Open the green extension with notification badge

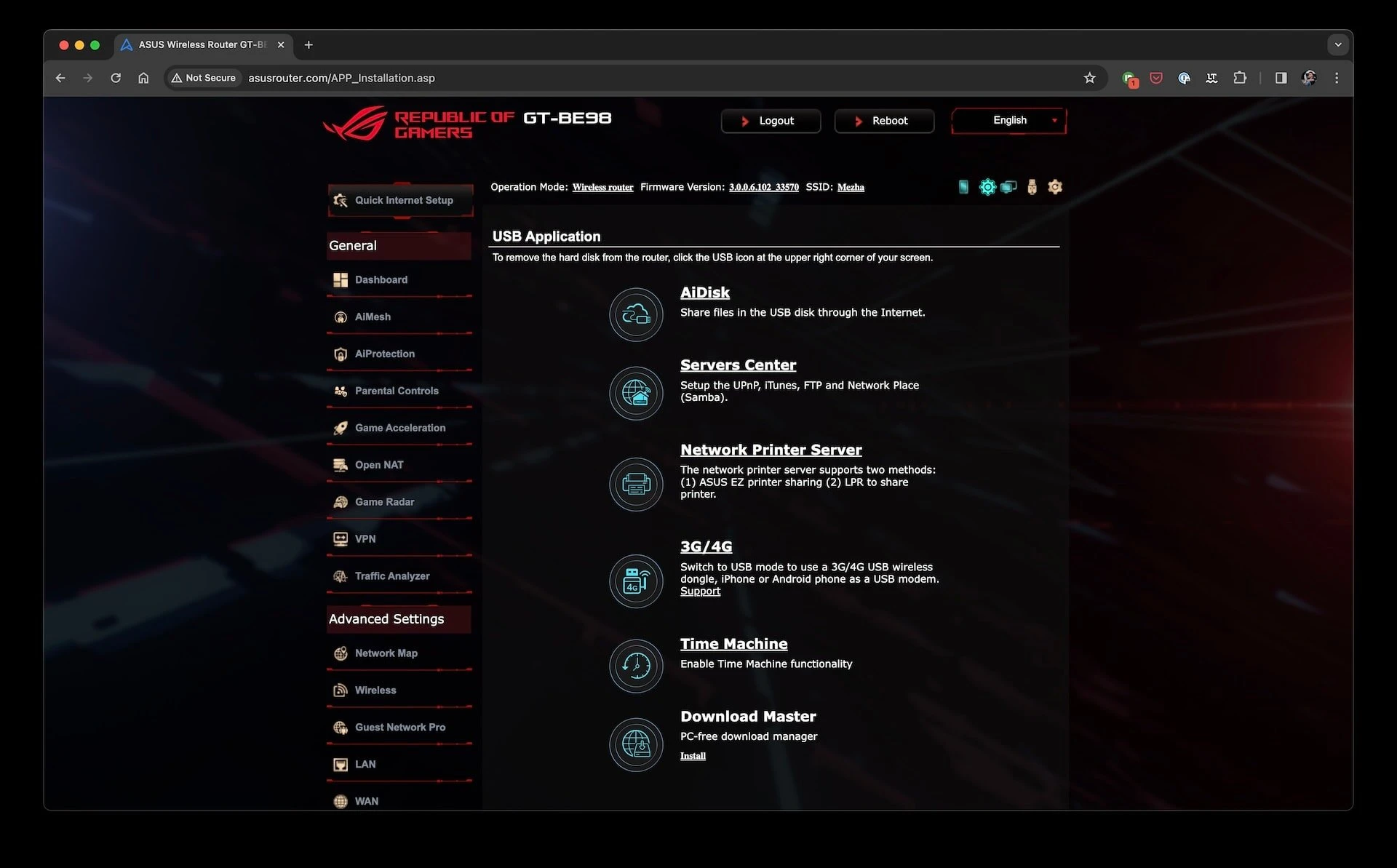click(1129, 79)
